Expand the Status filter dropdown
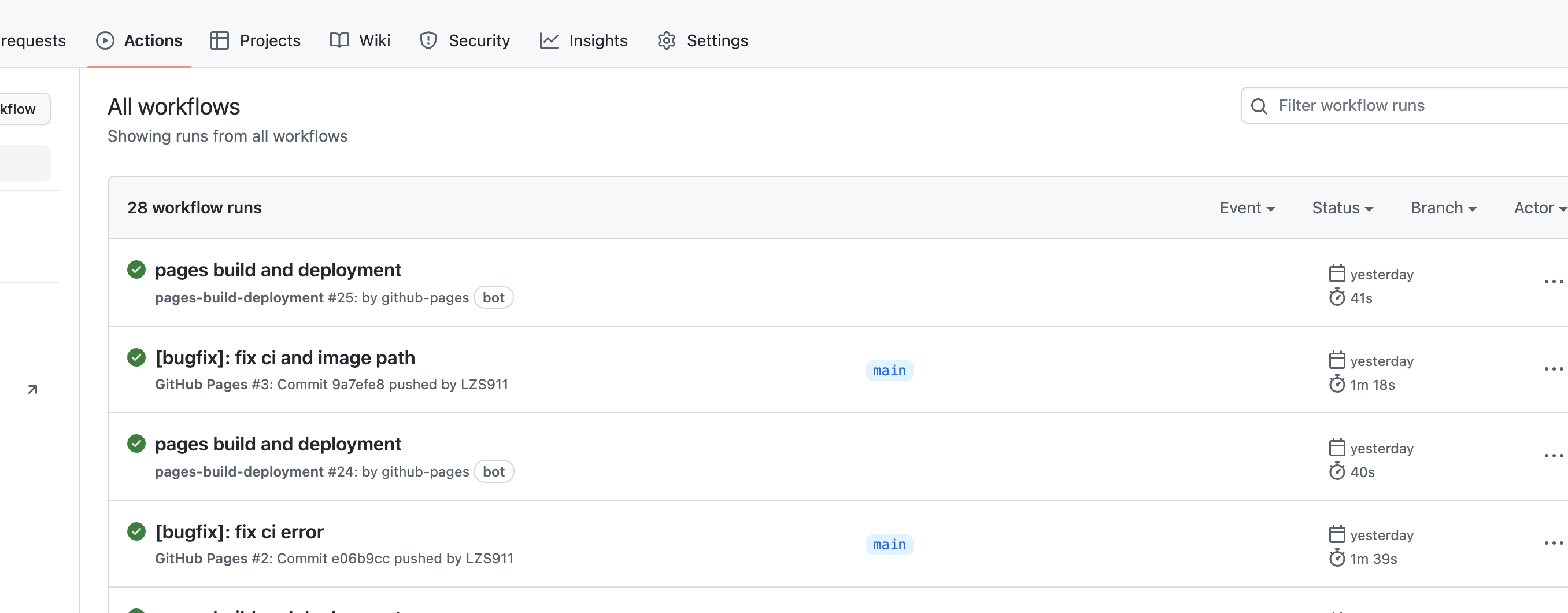1568x613 pixels. (1343, 208)
